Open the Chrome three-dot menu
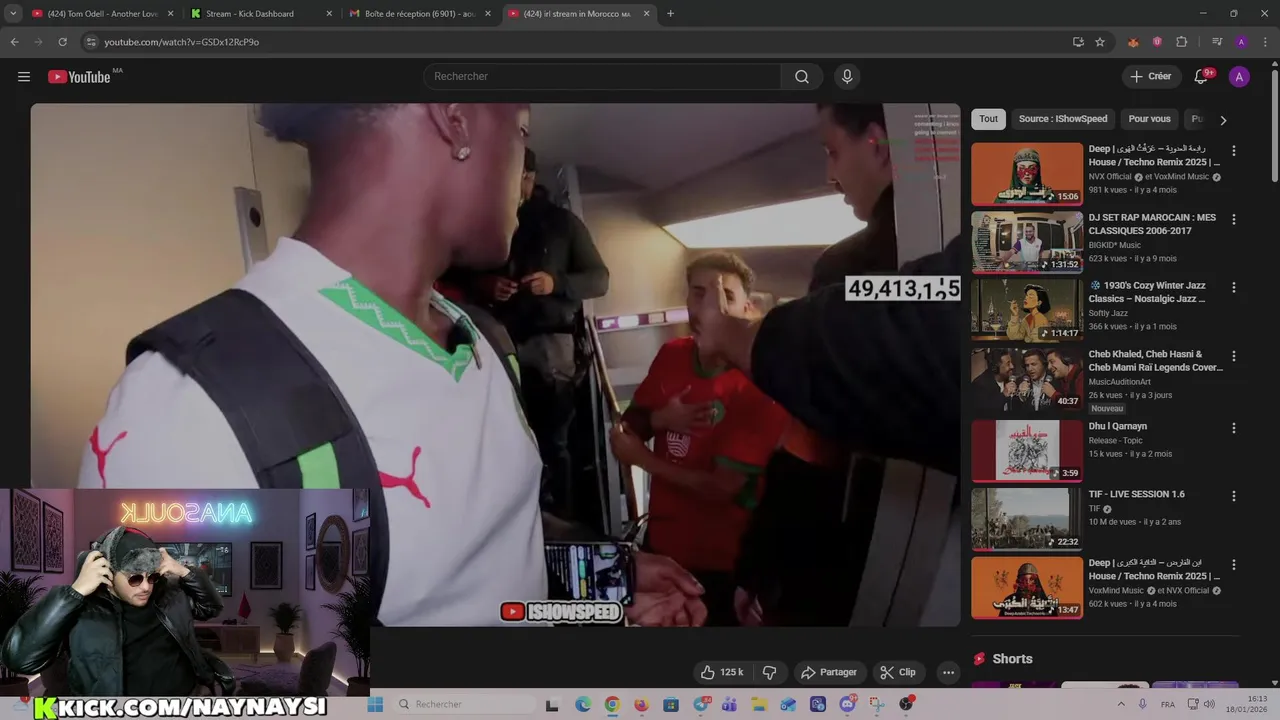This screenshot has height=720, width=1280. pos(1265,42)
